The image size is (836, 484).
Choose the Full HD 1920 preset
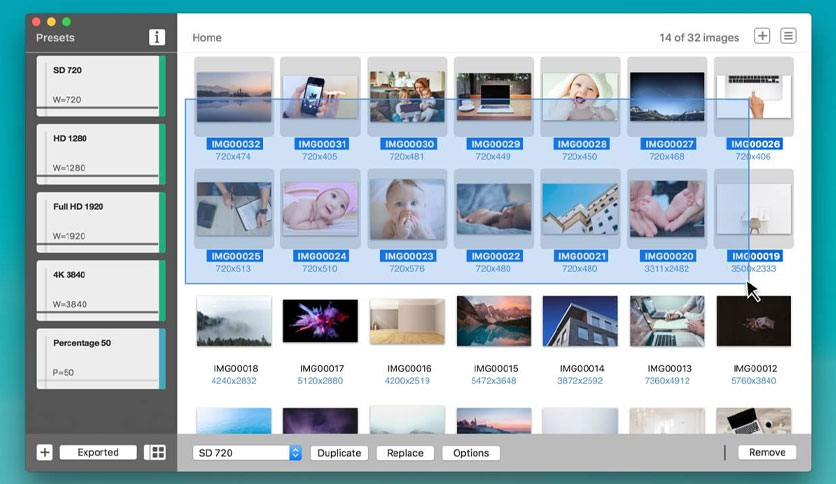[101, 222]
